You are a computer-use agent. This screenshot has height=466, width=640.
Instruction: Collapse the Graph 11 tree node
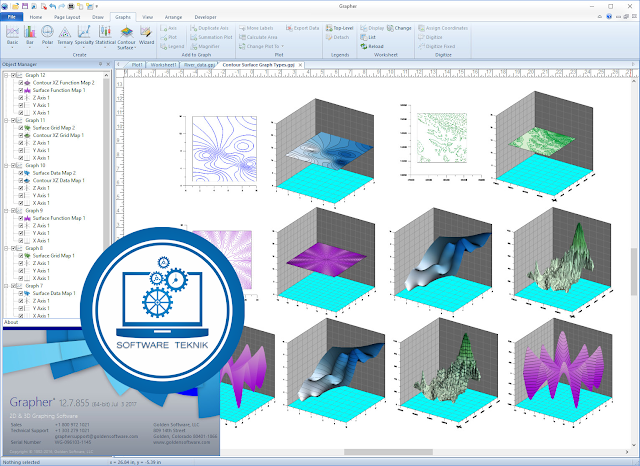tap(6, 120)
